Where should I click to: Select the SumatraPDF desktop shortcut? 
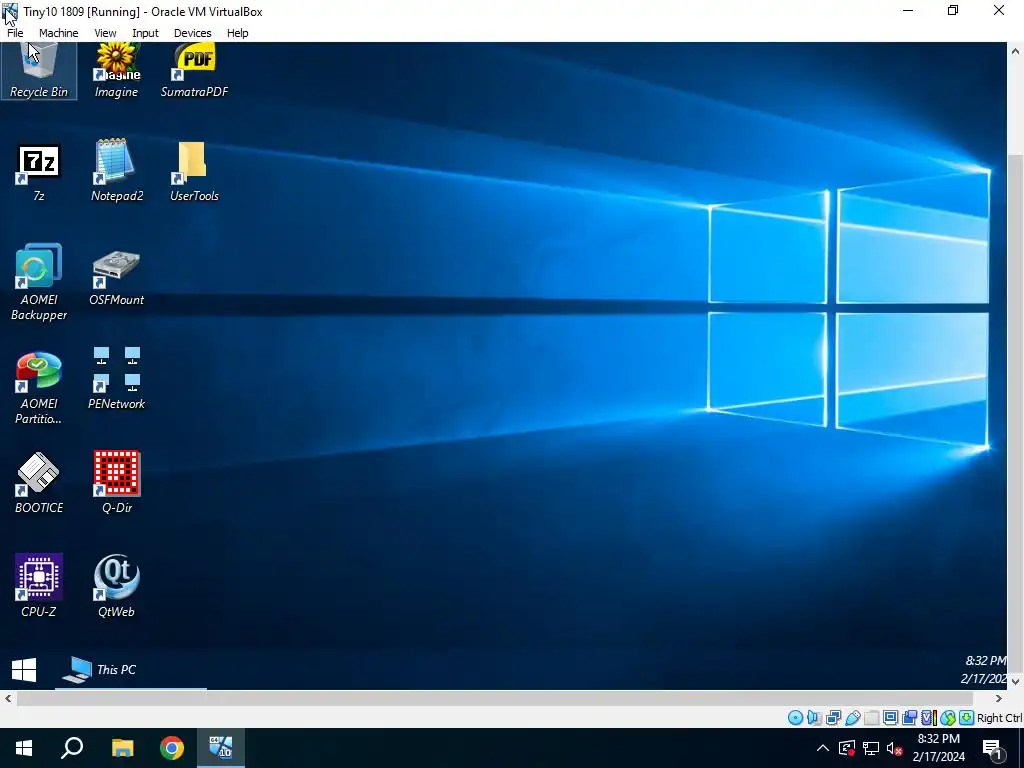(x=194, y=71)
